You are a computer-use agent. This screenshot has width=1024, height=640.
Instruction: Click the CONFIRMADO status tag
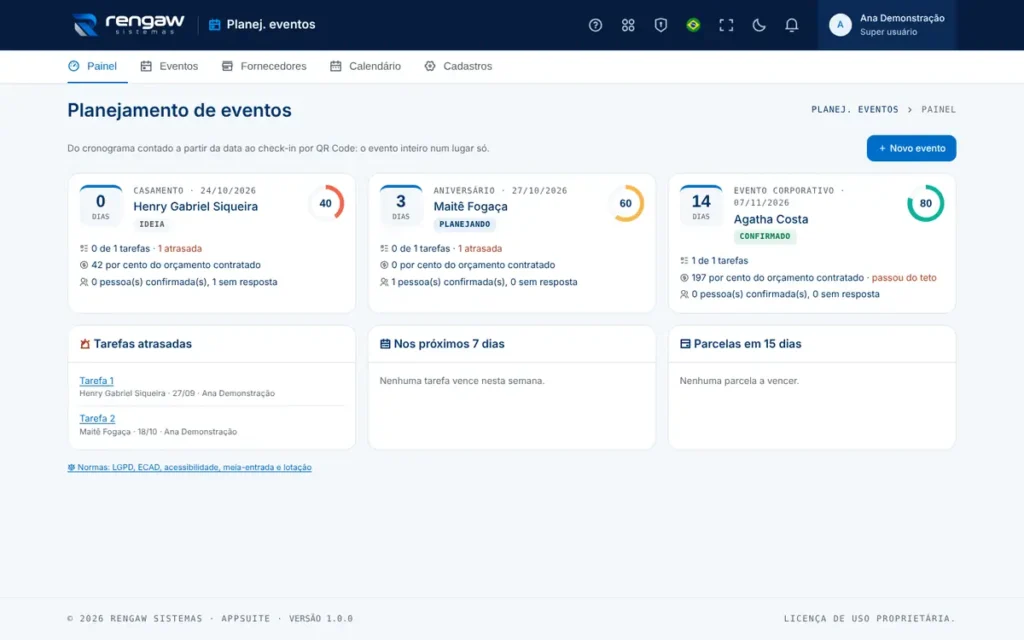coord(765,236)
